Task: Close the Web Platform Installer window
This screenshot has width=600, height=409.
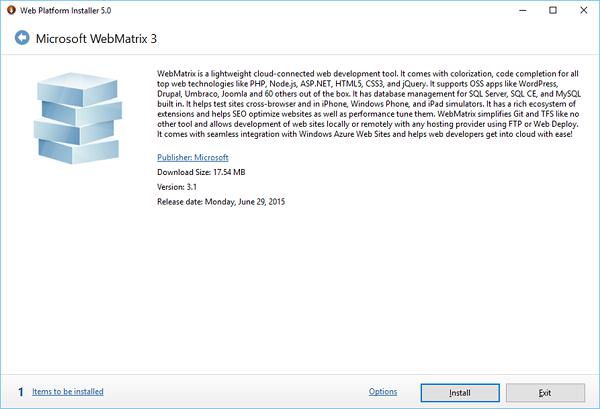Action: coord(584,10)
